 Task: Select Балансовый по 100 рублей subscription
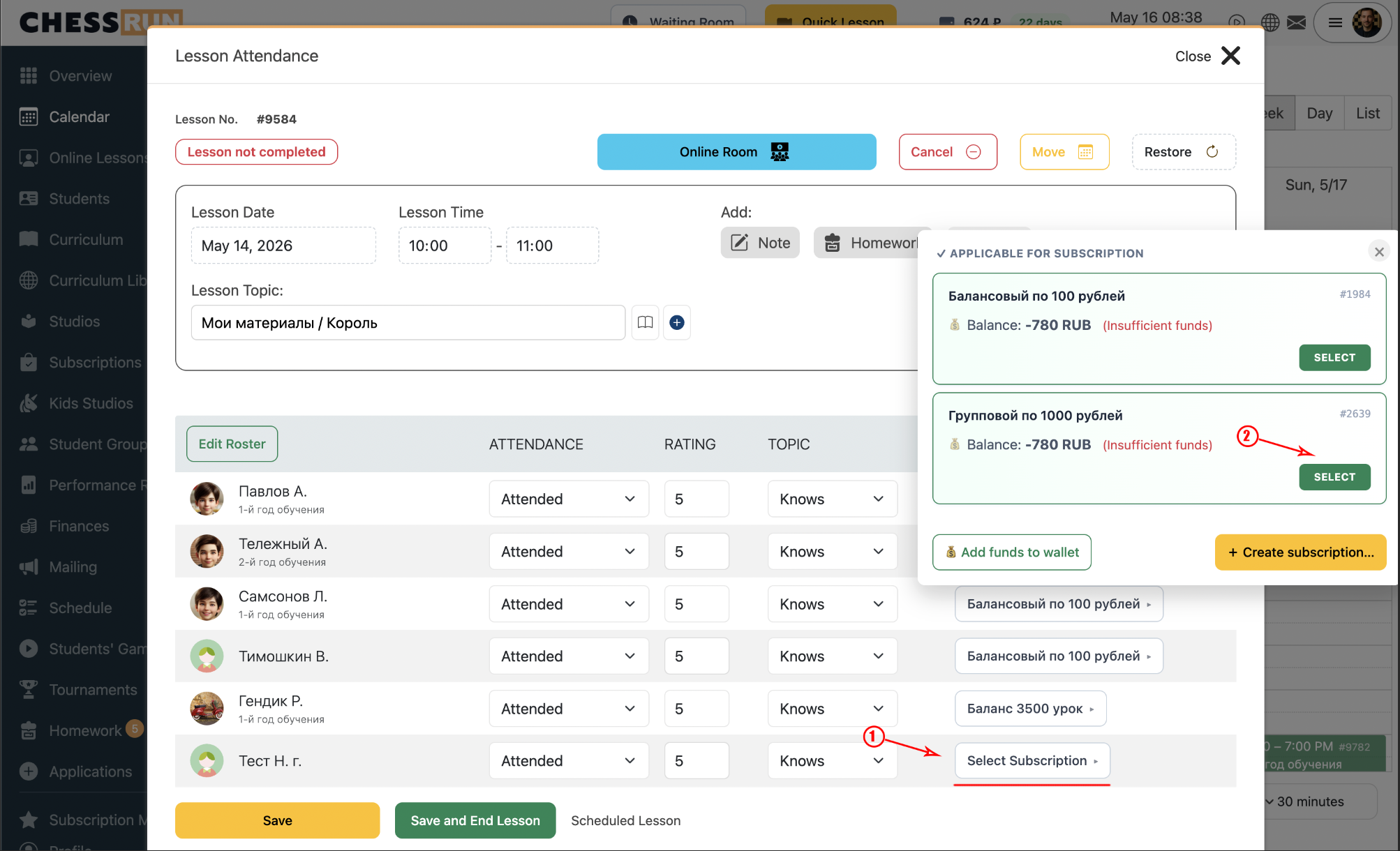[x=1334, y=358]
